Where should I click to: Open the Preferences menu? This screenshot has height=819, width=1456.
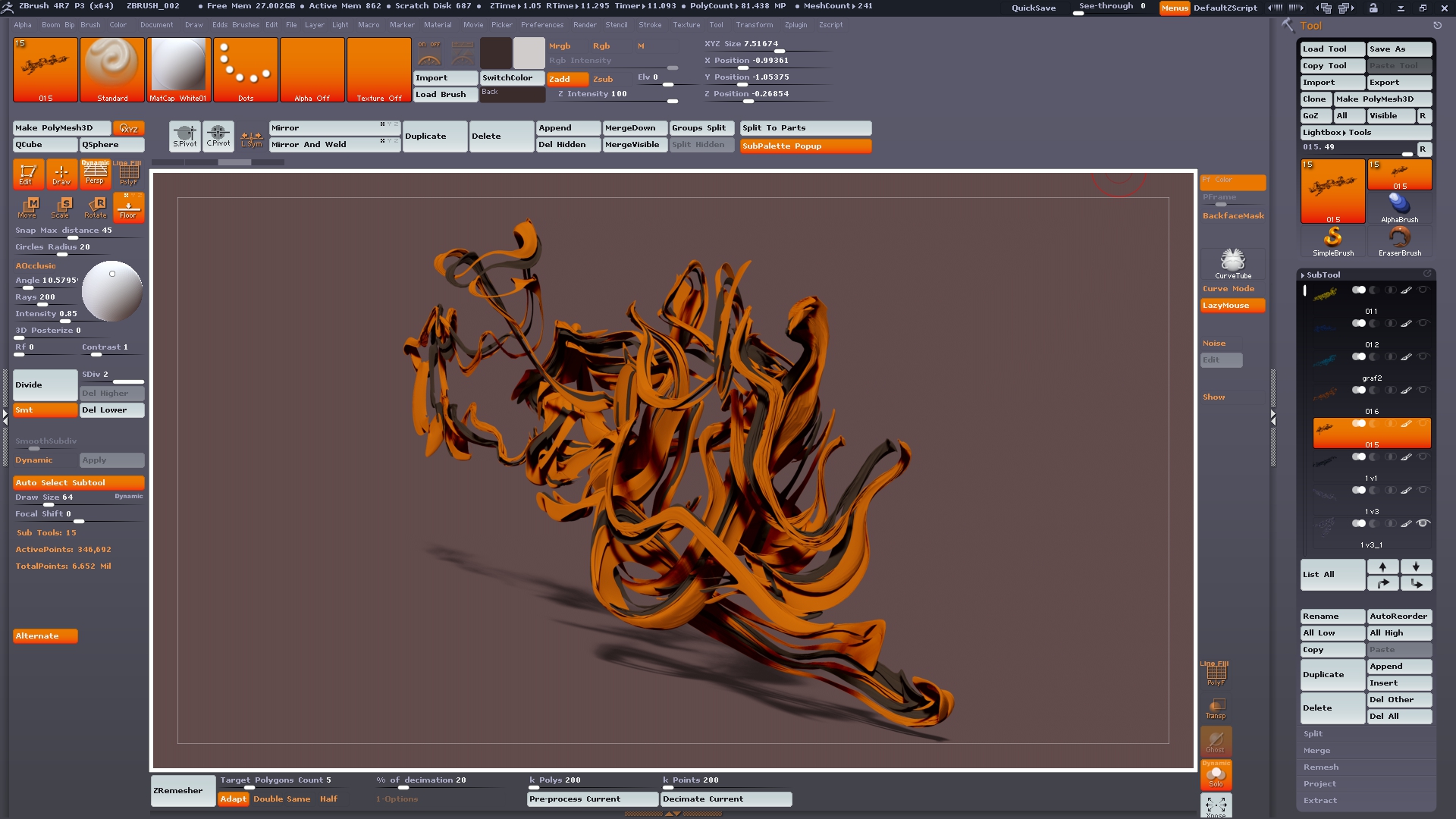coord(541,25)
